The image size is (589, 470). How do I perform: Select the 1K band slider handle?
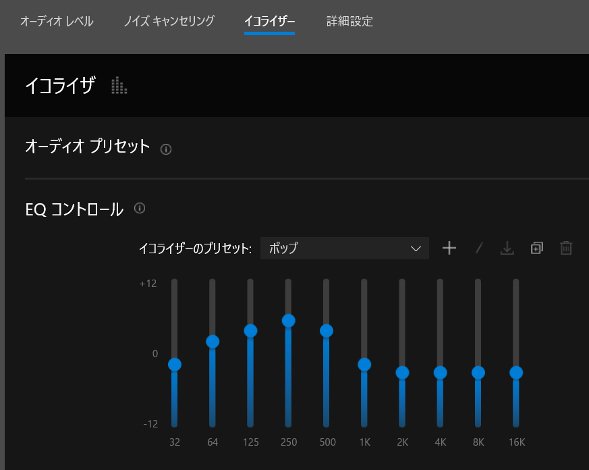point(364,364)
